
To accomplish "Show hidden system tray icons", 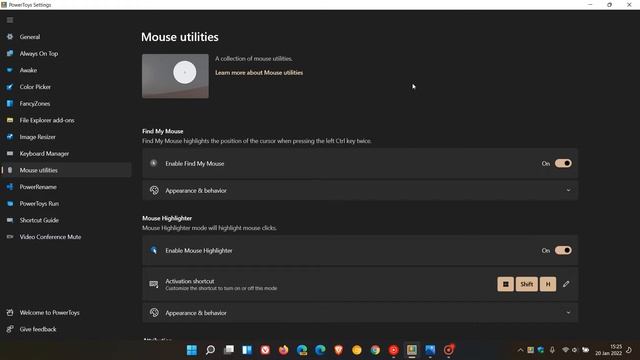I will 520,350.
